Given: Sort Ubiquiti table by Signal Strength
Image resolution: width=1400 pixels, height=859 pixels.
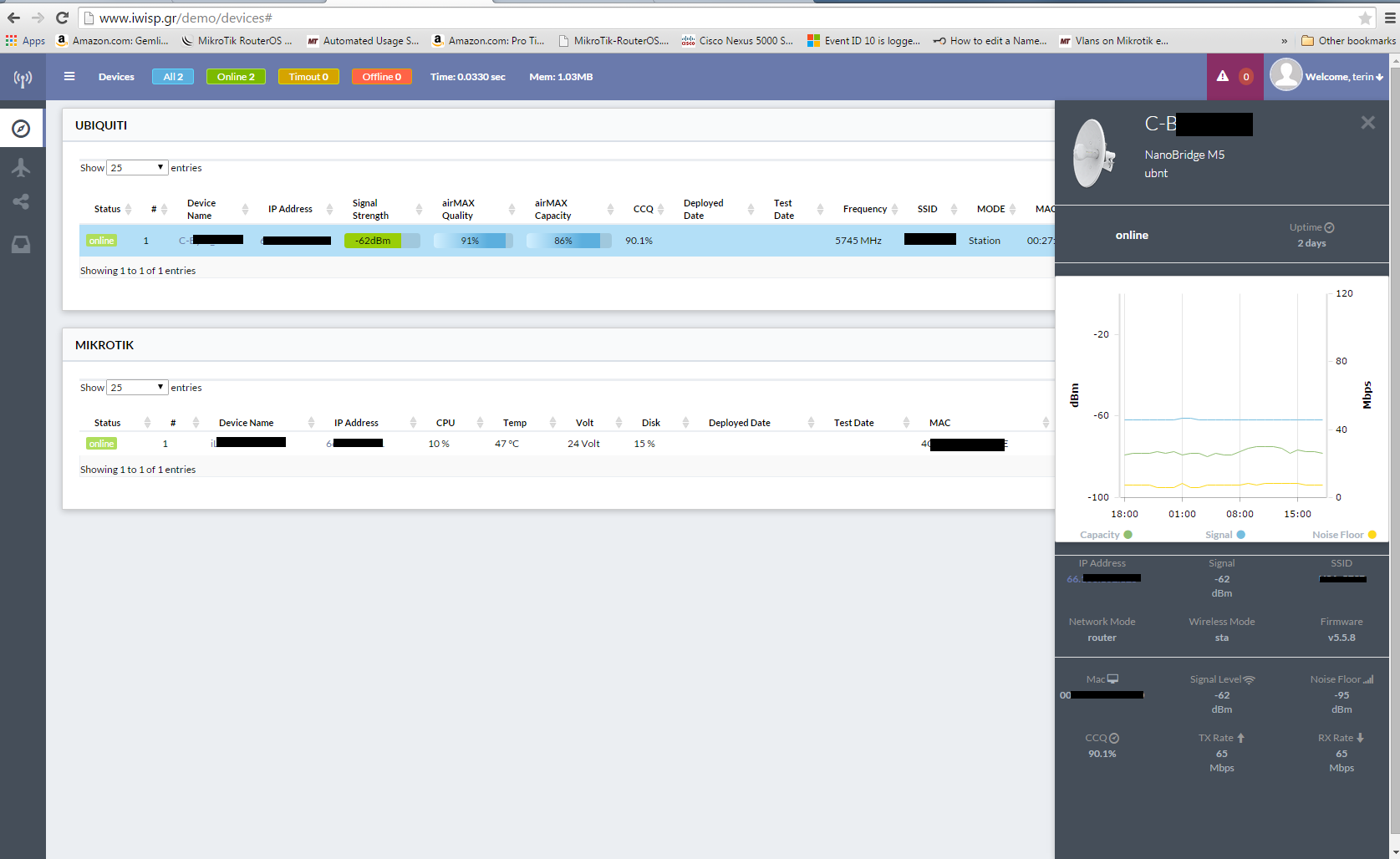Looking at the screenshot, I should (370, 209).
